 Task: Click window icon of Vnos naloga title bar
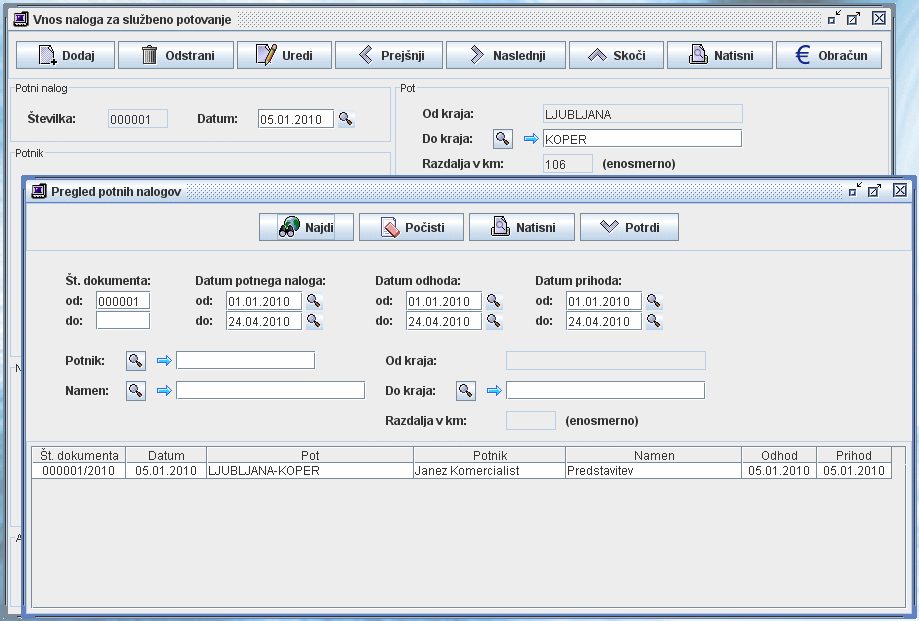[x=21, y=19]
